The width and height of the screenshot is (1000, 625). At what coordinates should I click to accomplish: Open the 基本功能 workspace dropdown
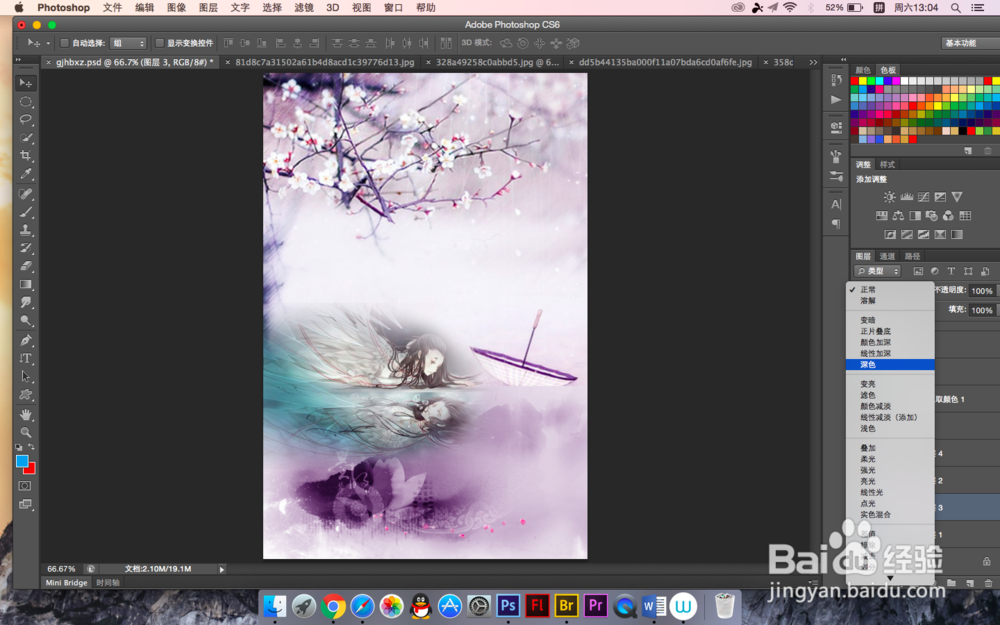pyautogui.click(x=970, y=43)
